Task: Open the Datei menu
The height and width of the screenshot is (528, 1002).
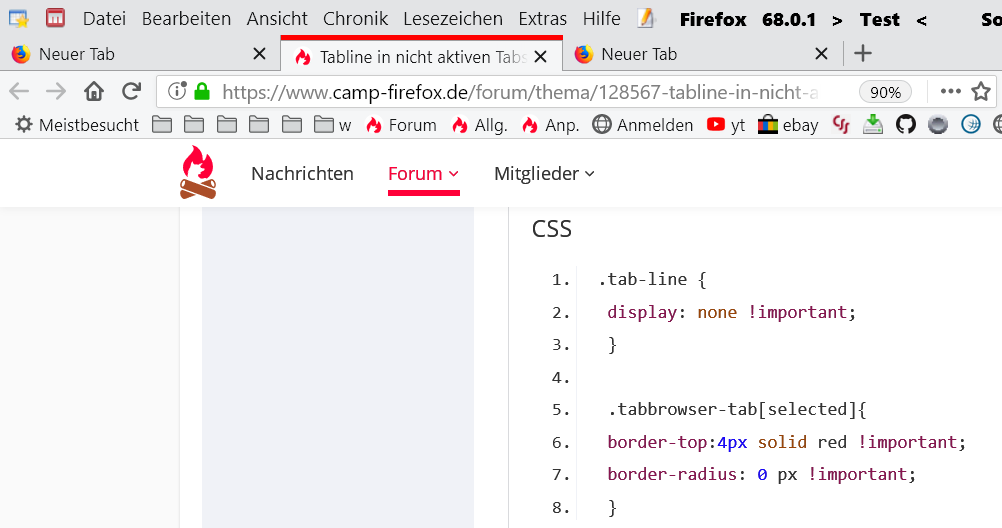Action: 104,19
